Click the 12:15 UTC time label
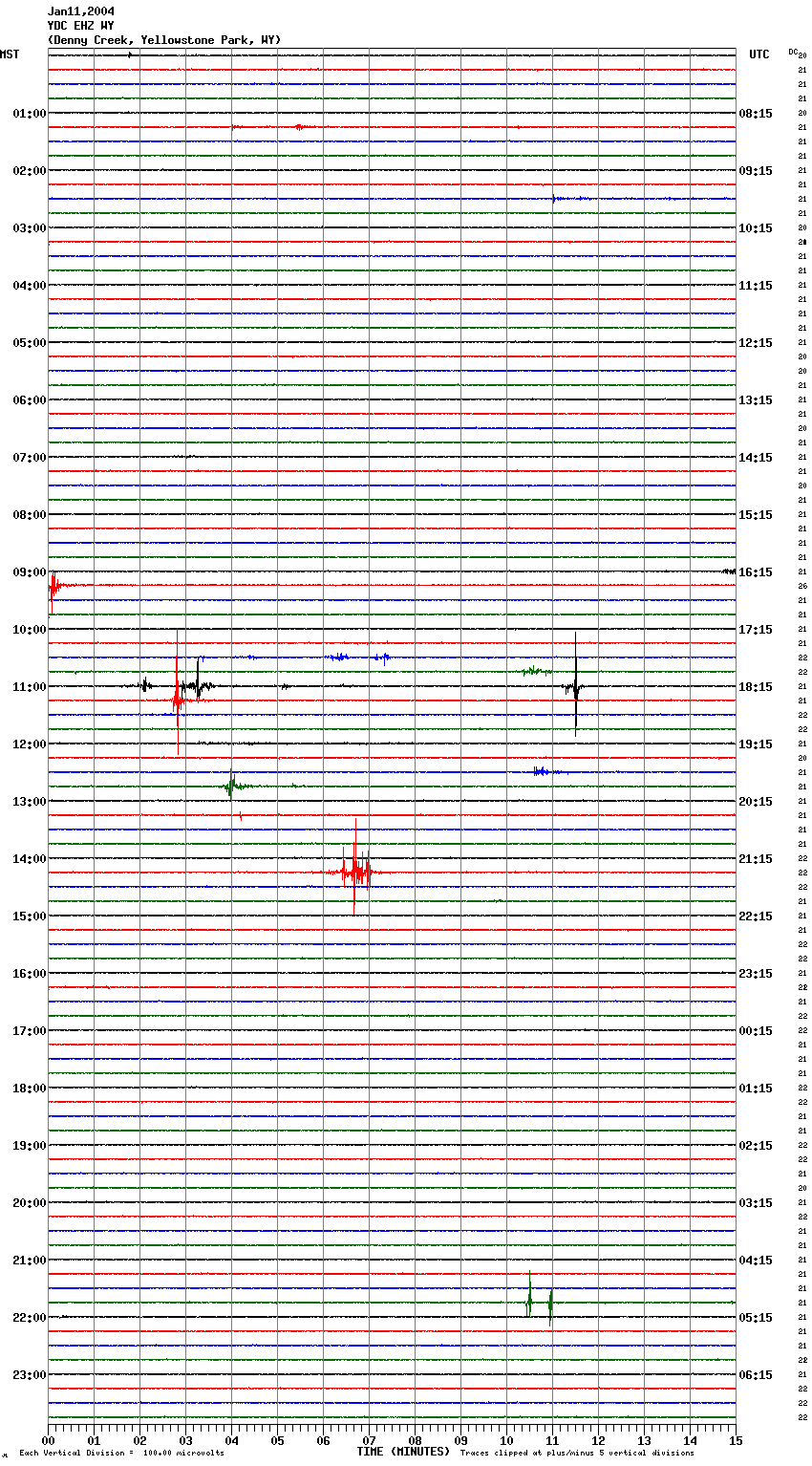This screenshot has width=812, height=1466. click(756, 343)
